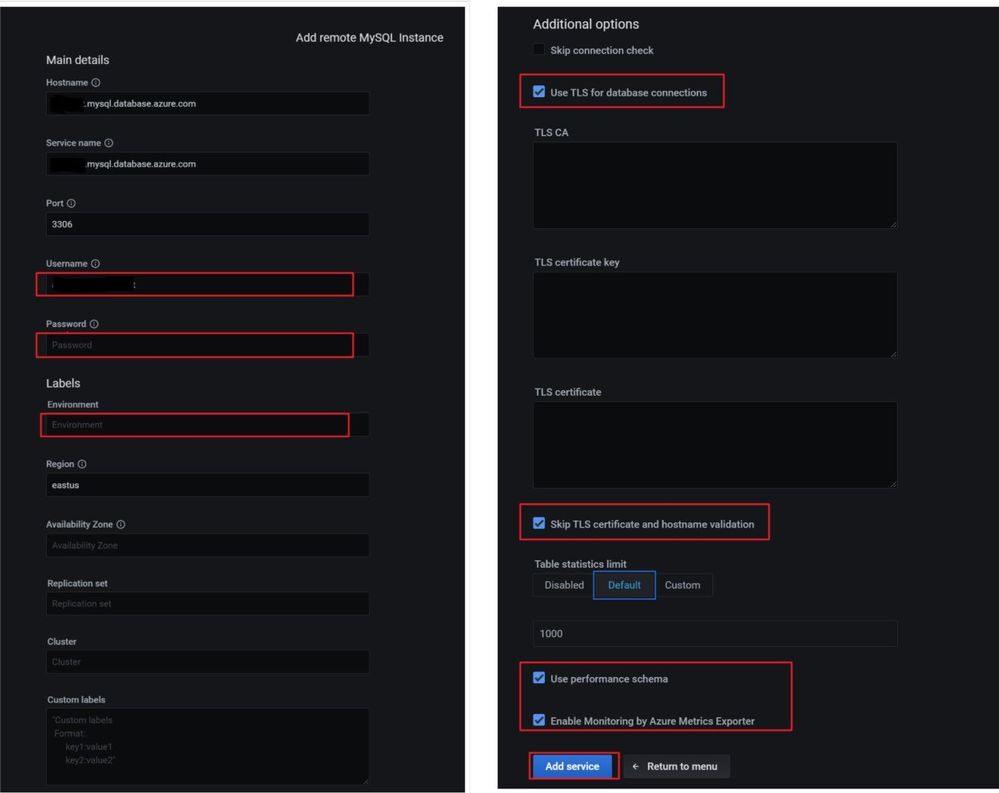The width and height of the screenshot is (999, 793).
Task: Click the Add remote MySQL Instance title
Action: tap(370, 38)
